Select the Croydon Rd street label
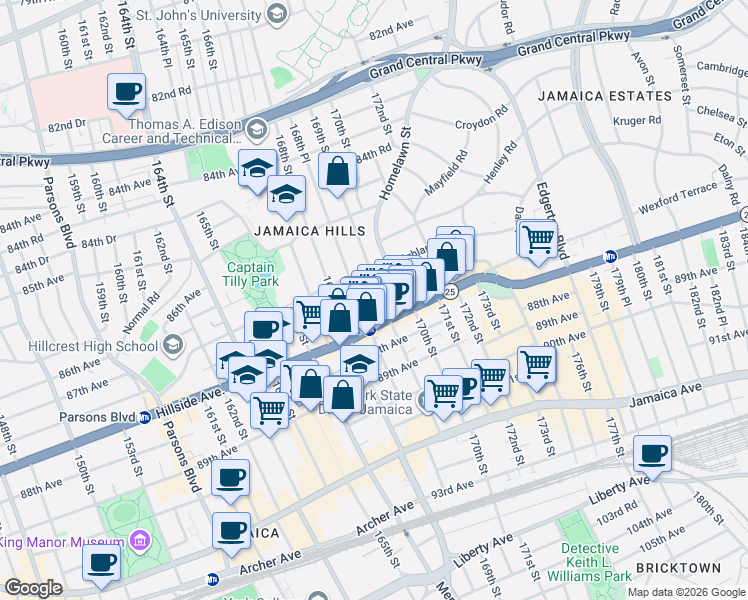Screen dimensions: 748x600 pos(481,118)
